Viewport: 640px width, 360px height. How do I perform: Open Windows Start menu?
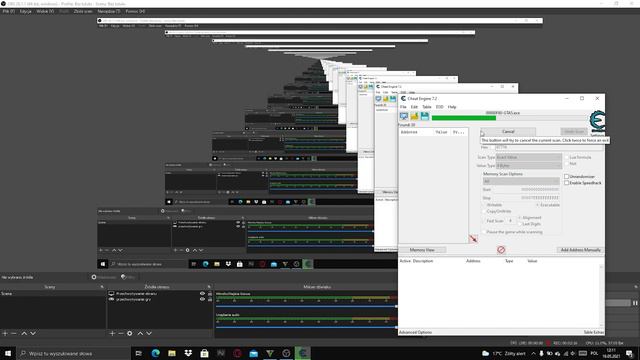tap(8, 353)
